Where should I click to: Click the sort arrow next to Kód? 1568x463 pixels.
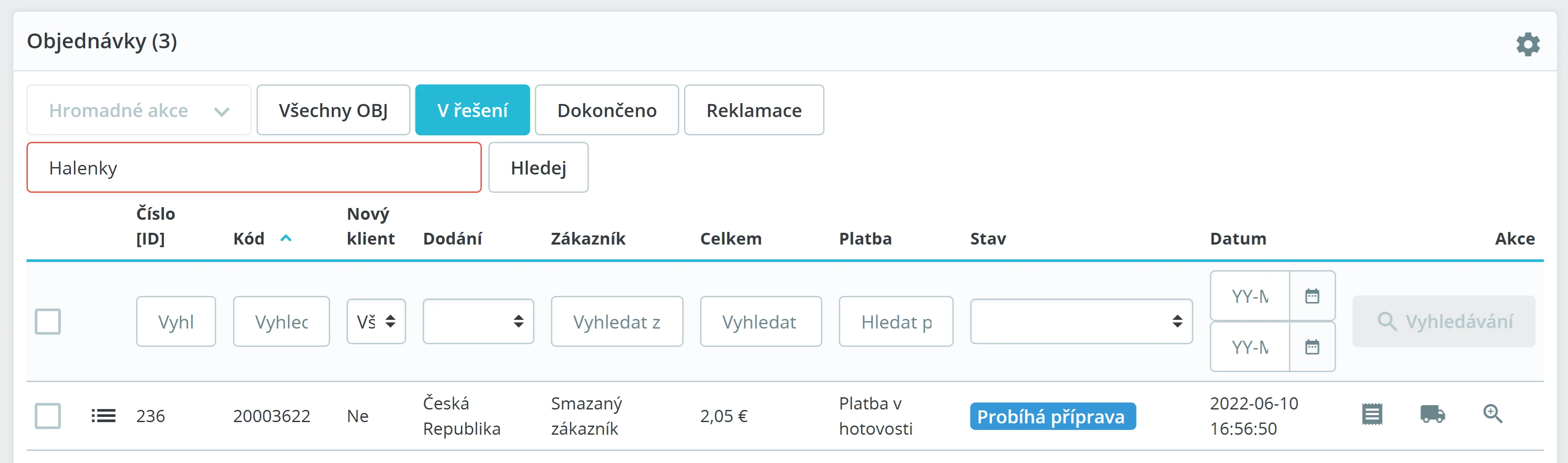click(x=286, y=239)
